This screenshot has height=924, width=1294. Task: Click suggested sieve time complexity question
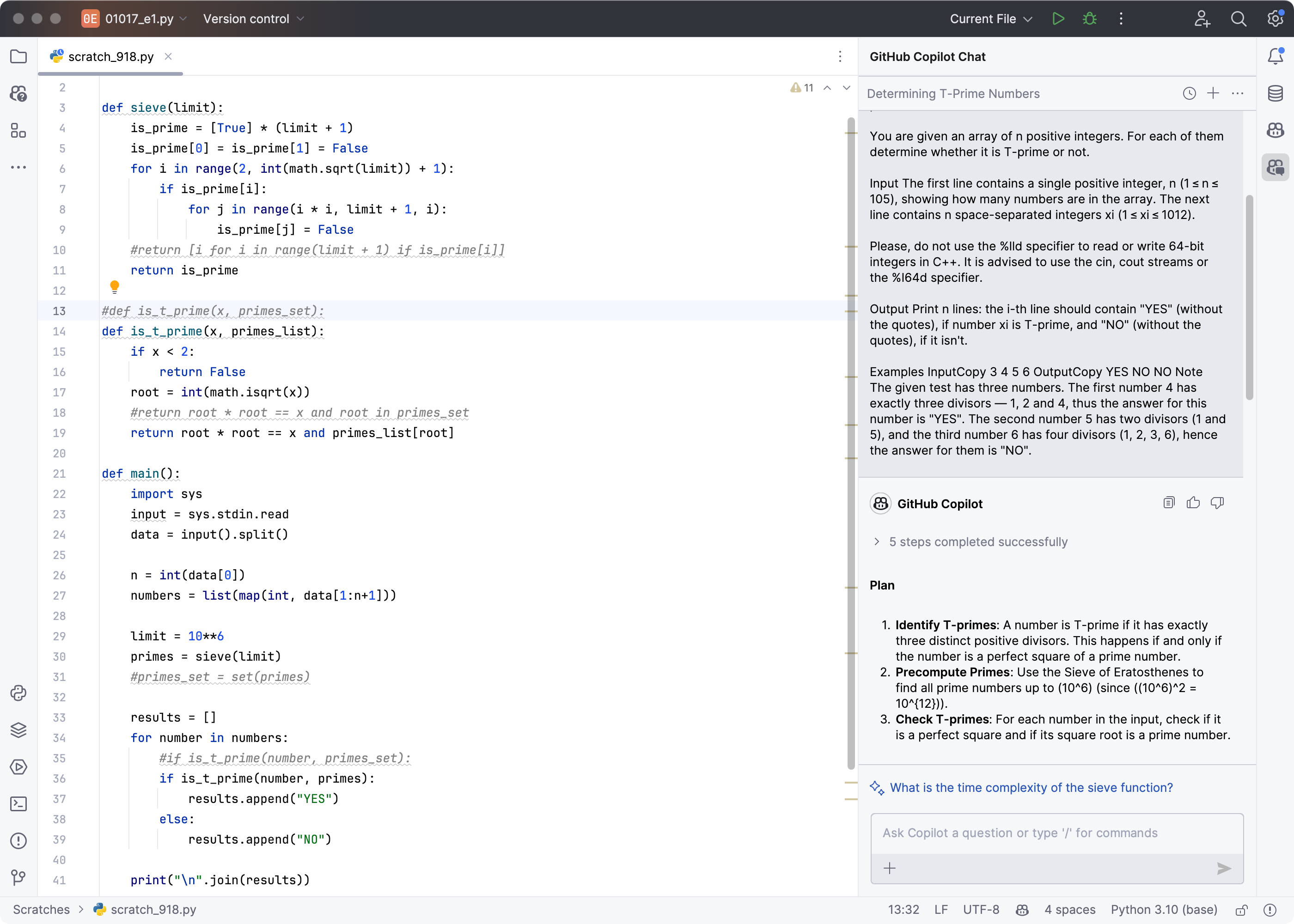tap(1031, 787)
